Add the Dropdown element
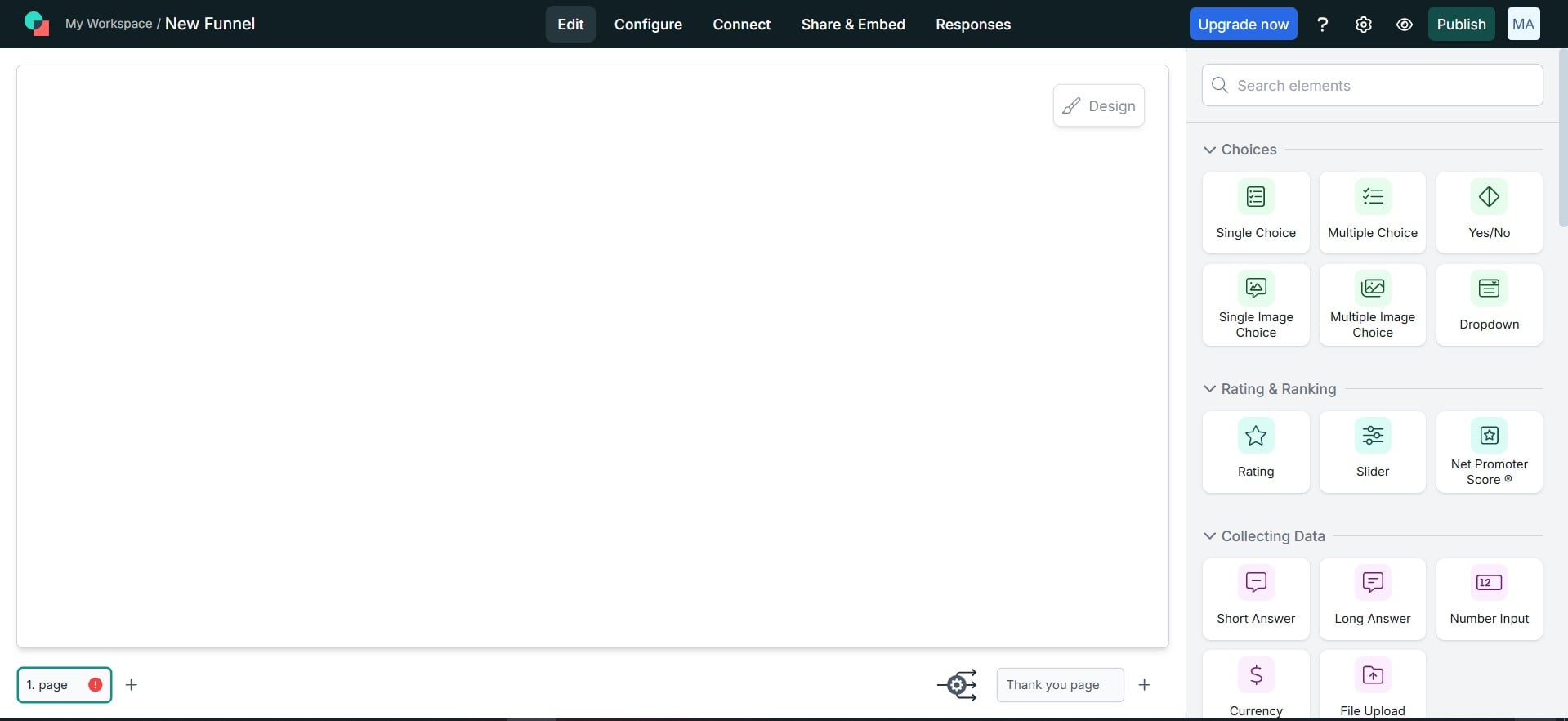1568x721 pixels. tap(1489, 305)
